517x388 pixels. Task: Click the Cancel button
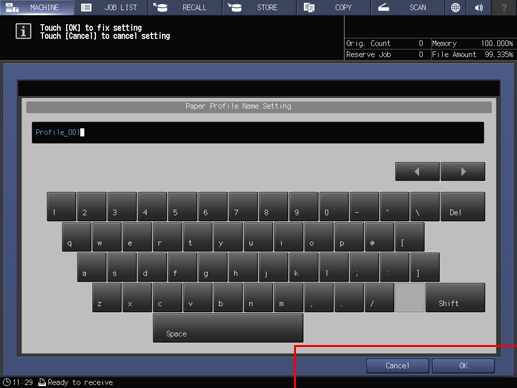[398, 366]
